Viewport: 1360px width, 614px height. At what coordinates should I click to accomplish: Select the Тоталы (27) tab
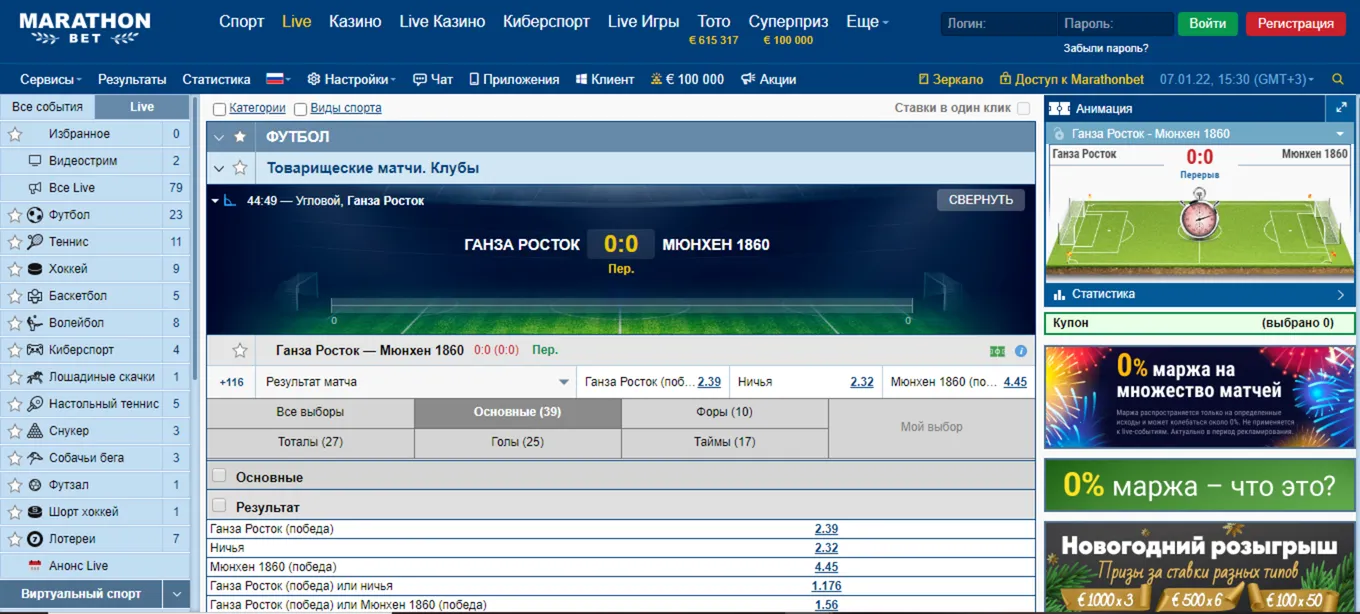point(310,442)
